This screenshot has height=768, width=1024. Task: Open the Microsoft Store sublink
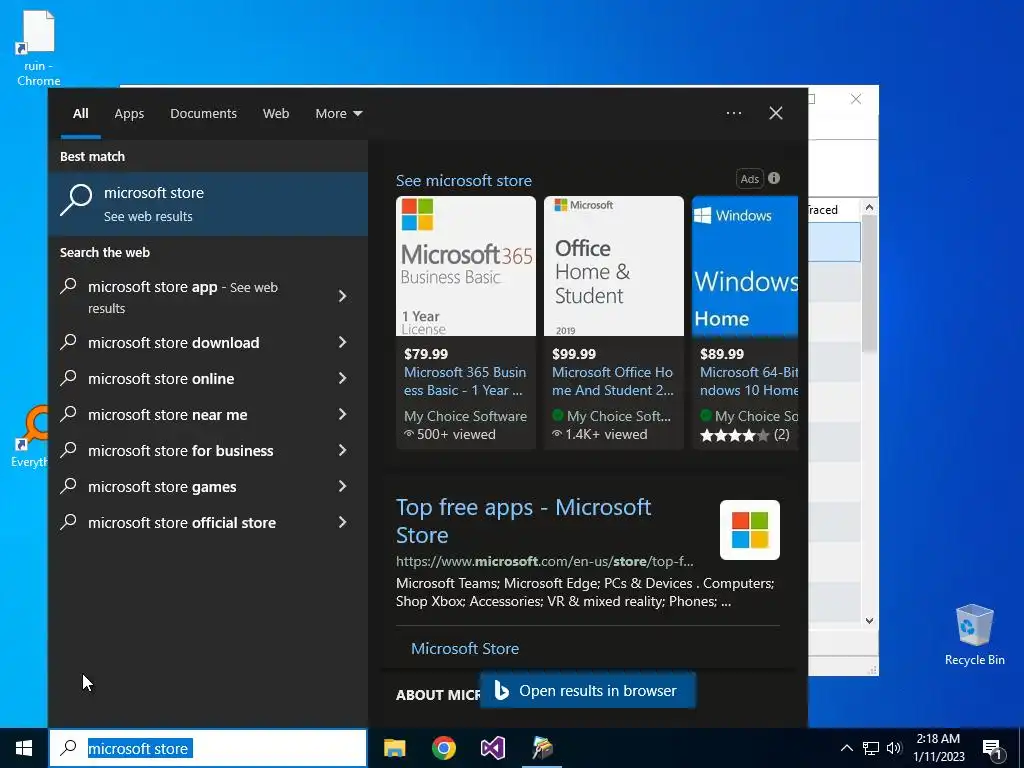[465, 648]
